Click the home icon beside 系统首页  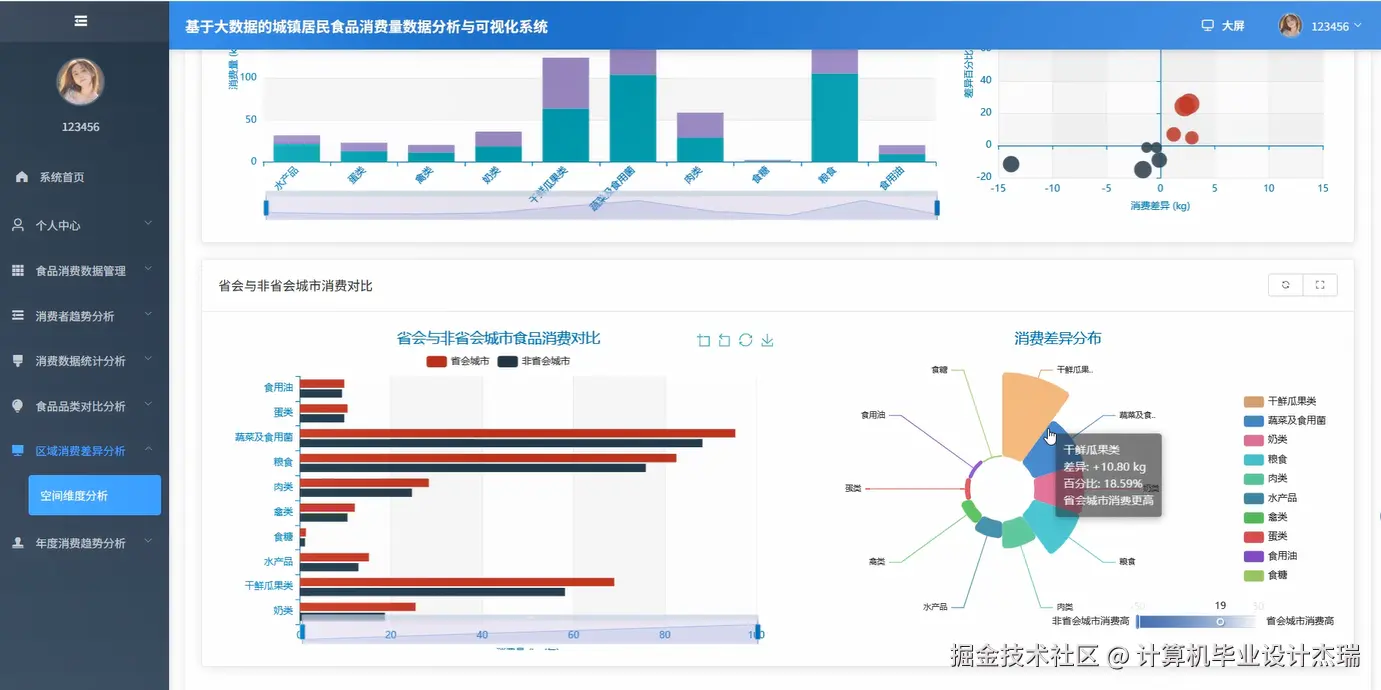click(22, 177)
